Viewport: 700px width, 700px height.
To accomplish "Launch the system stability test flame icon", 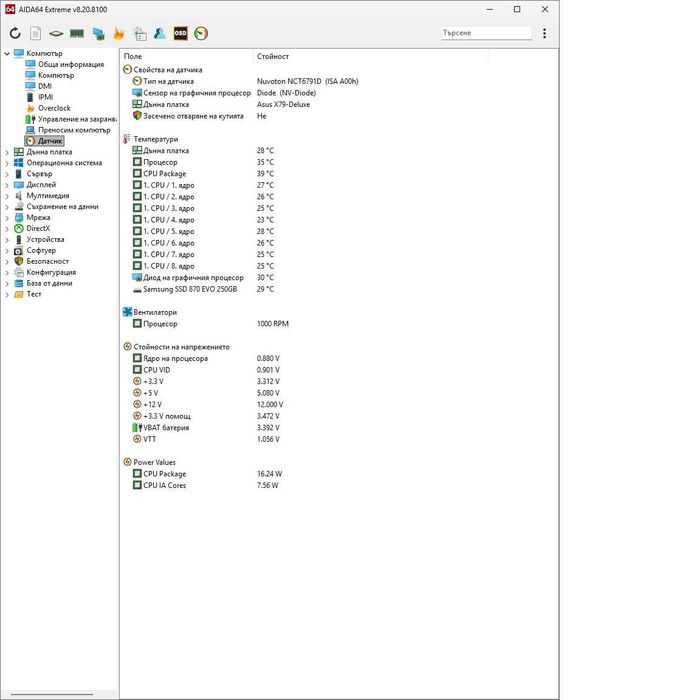I will (x=118, y=33).
